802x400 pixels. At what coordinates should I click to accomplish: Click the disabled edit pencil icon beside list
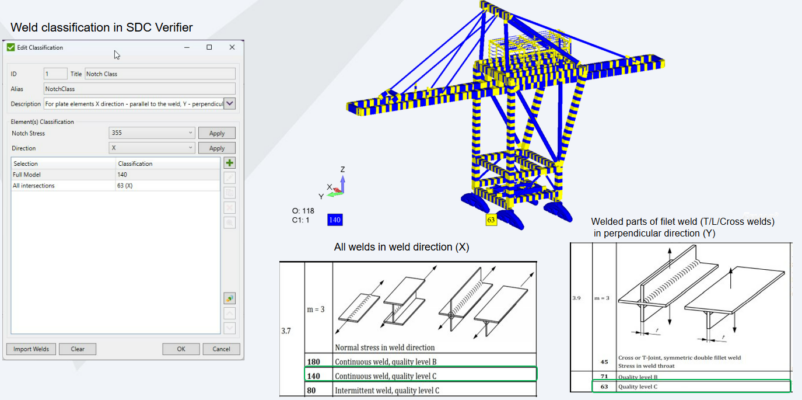(x=230, y=178)
